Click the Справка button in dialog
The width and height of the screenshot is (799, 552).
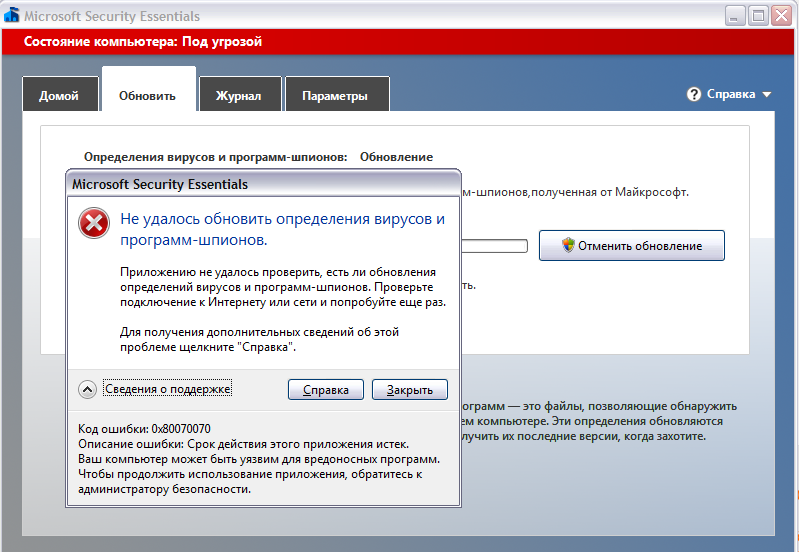click(326, 390)
